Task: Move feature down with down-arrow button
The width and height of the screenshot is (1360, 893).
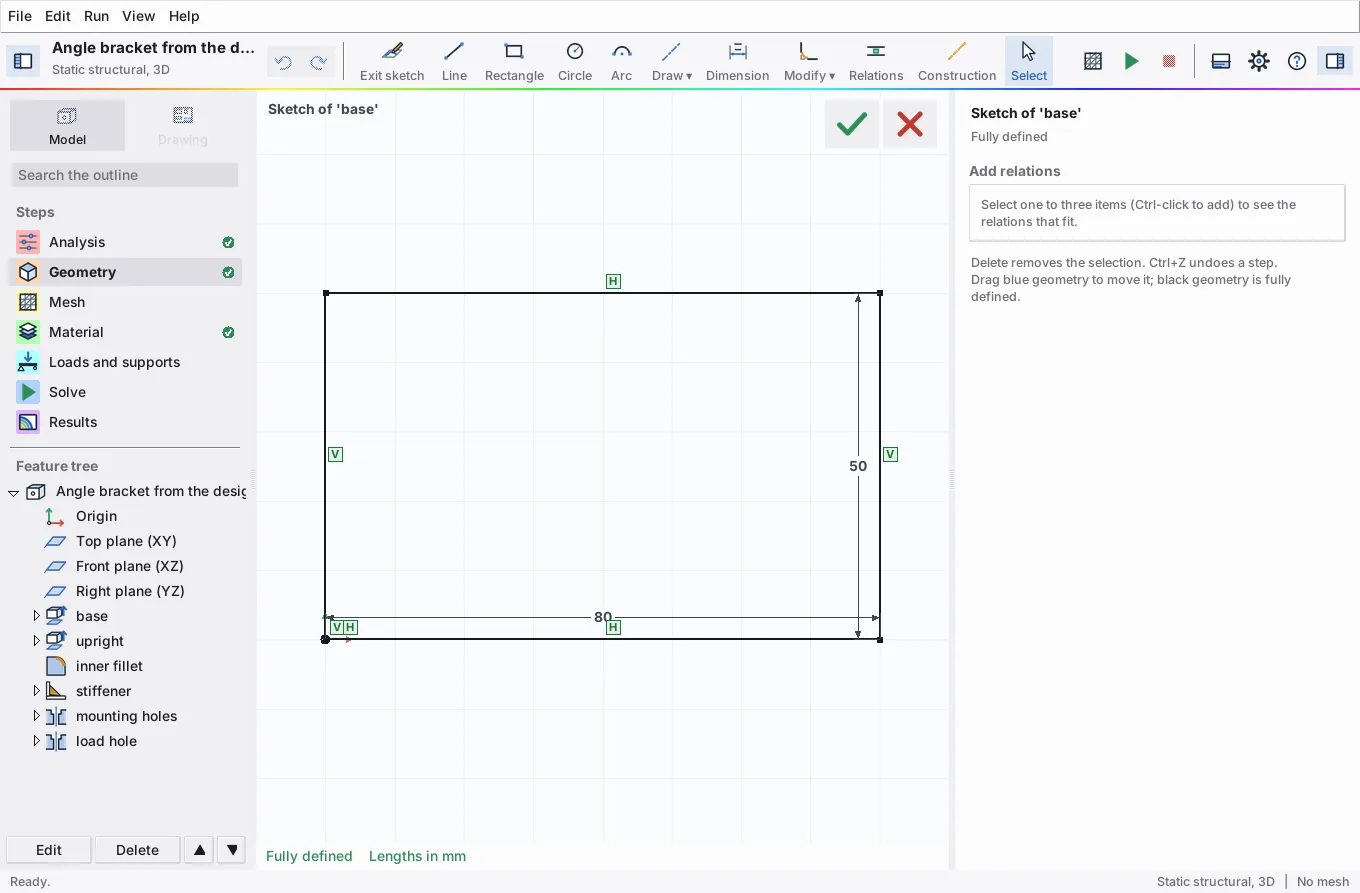Action: coord(232,850)
